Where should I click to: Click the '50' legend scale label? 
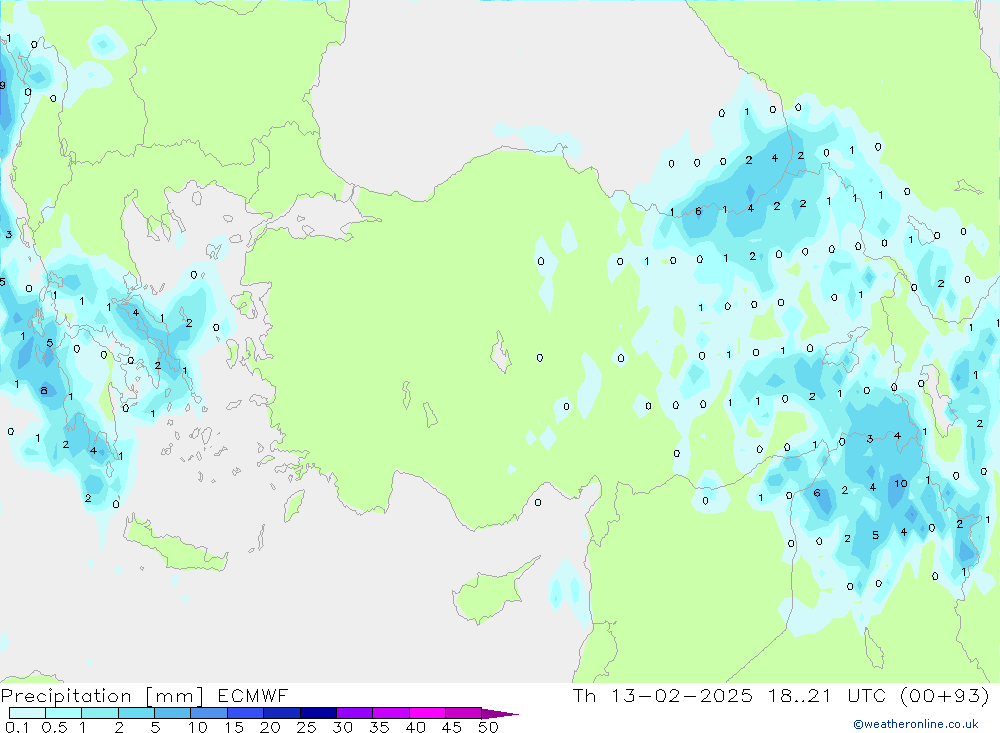coord(488,727)
